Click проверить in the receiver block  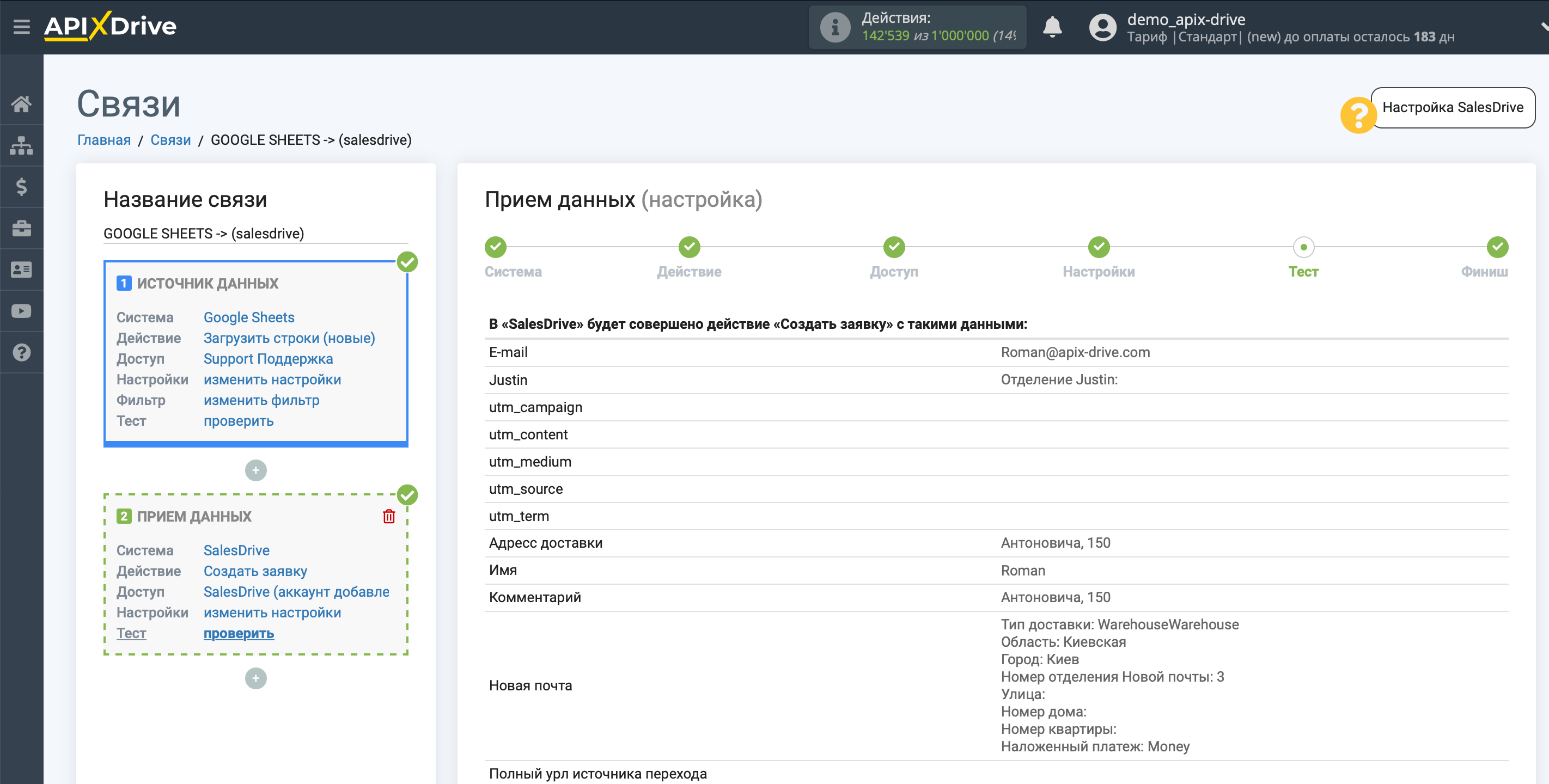(239, 634)
